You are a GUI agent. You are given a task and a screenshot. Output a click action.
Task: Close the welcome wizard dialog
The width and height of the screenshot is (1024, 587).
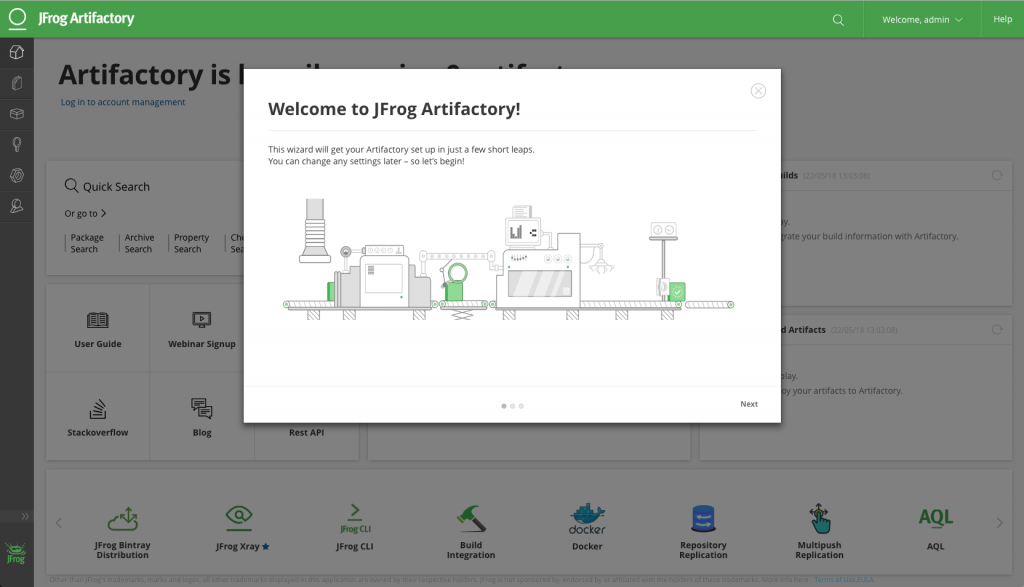click(x=758, y=91)
